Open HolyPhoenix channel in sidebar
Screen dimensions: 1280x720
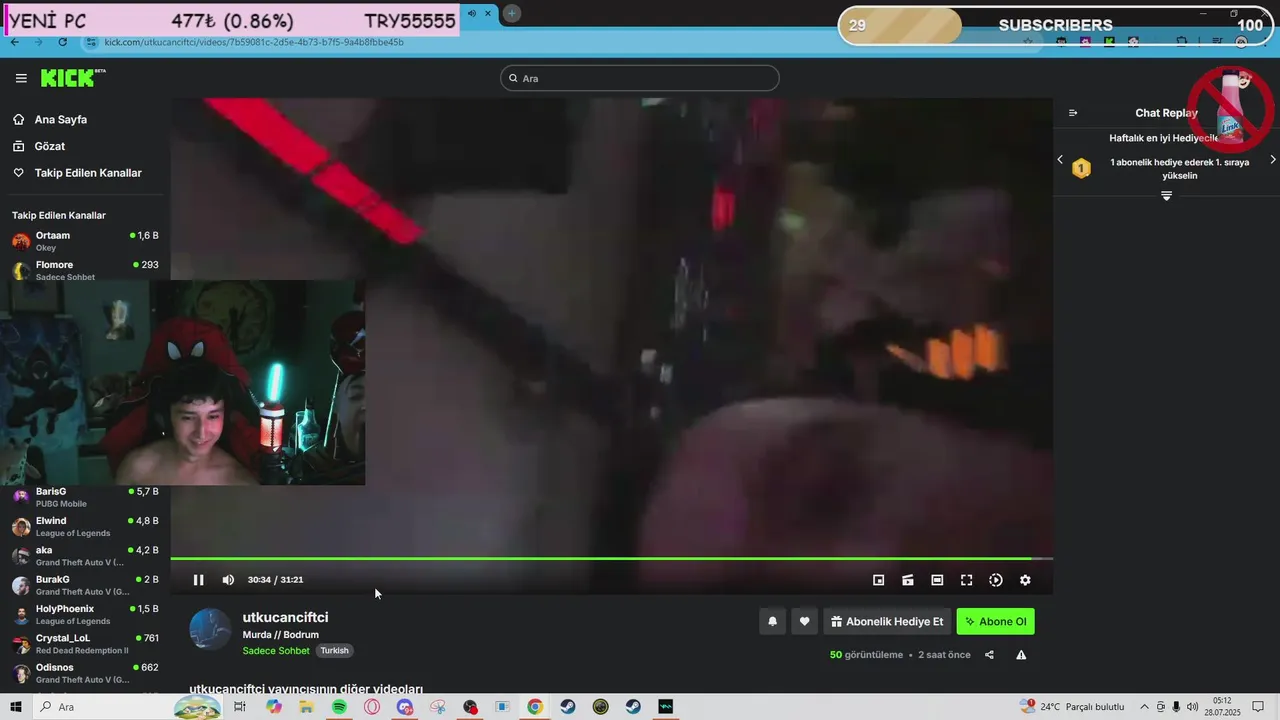[x=85, y=614]
